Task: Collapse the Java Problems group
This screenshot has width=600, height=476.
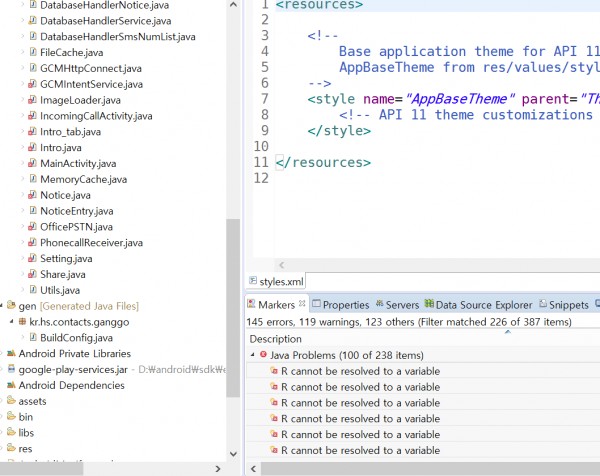Action: click(253, 355)
